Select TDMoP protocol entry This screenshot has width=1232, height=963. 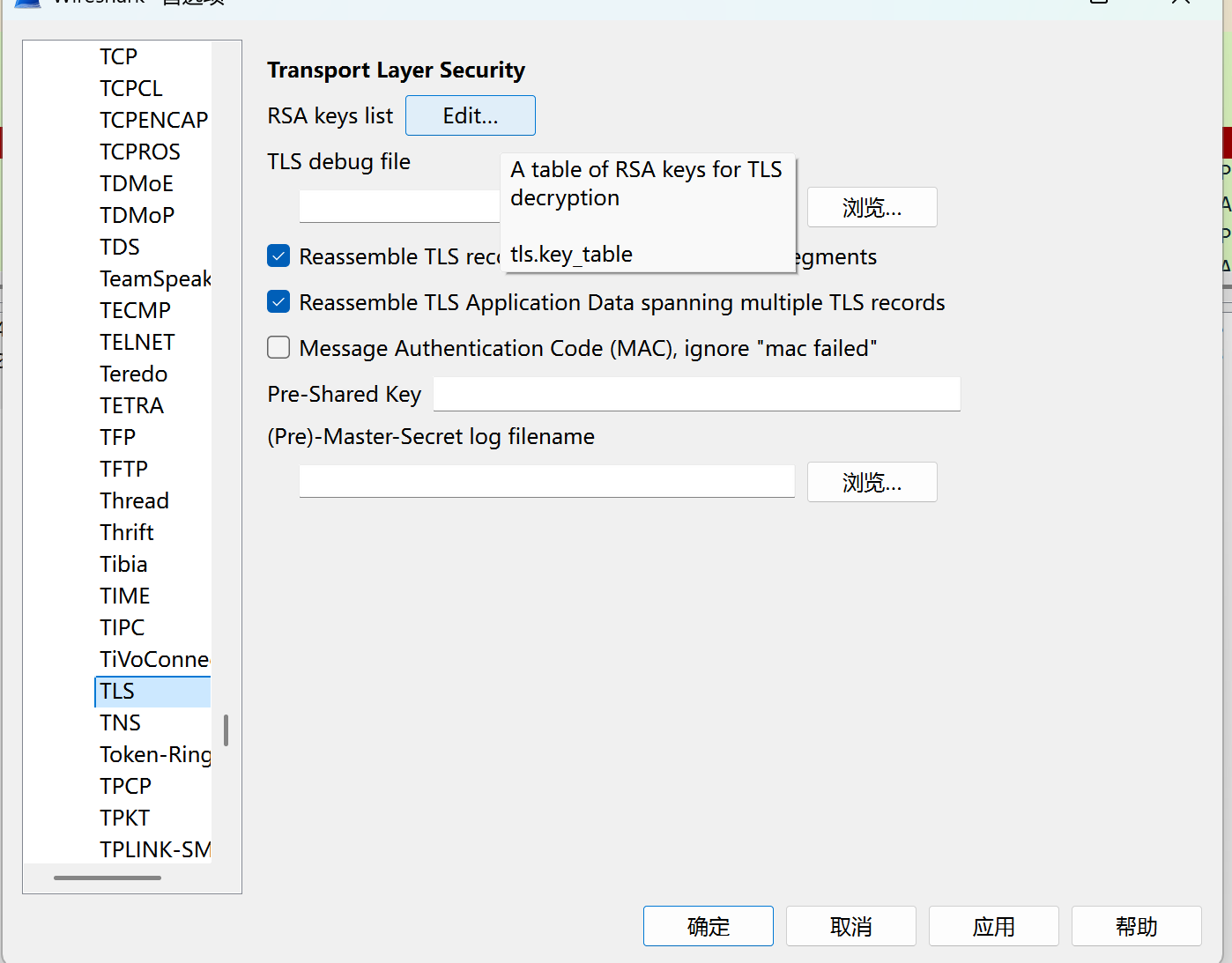coord(137,215)
